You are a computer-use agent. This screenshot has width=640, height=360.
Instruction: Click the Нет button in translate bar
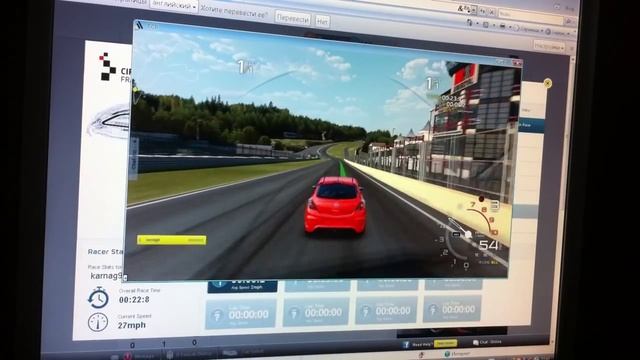[322, 21]
